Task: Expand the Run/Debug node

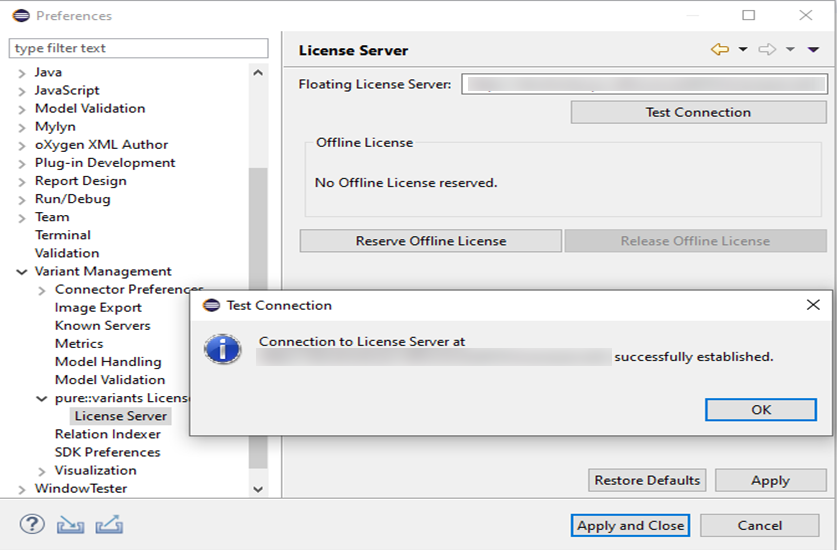Action: pos(22,200)
